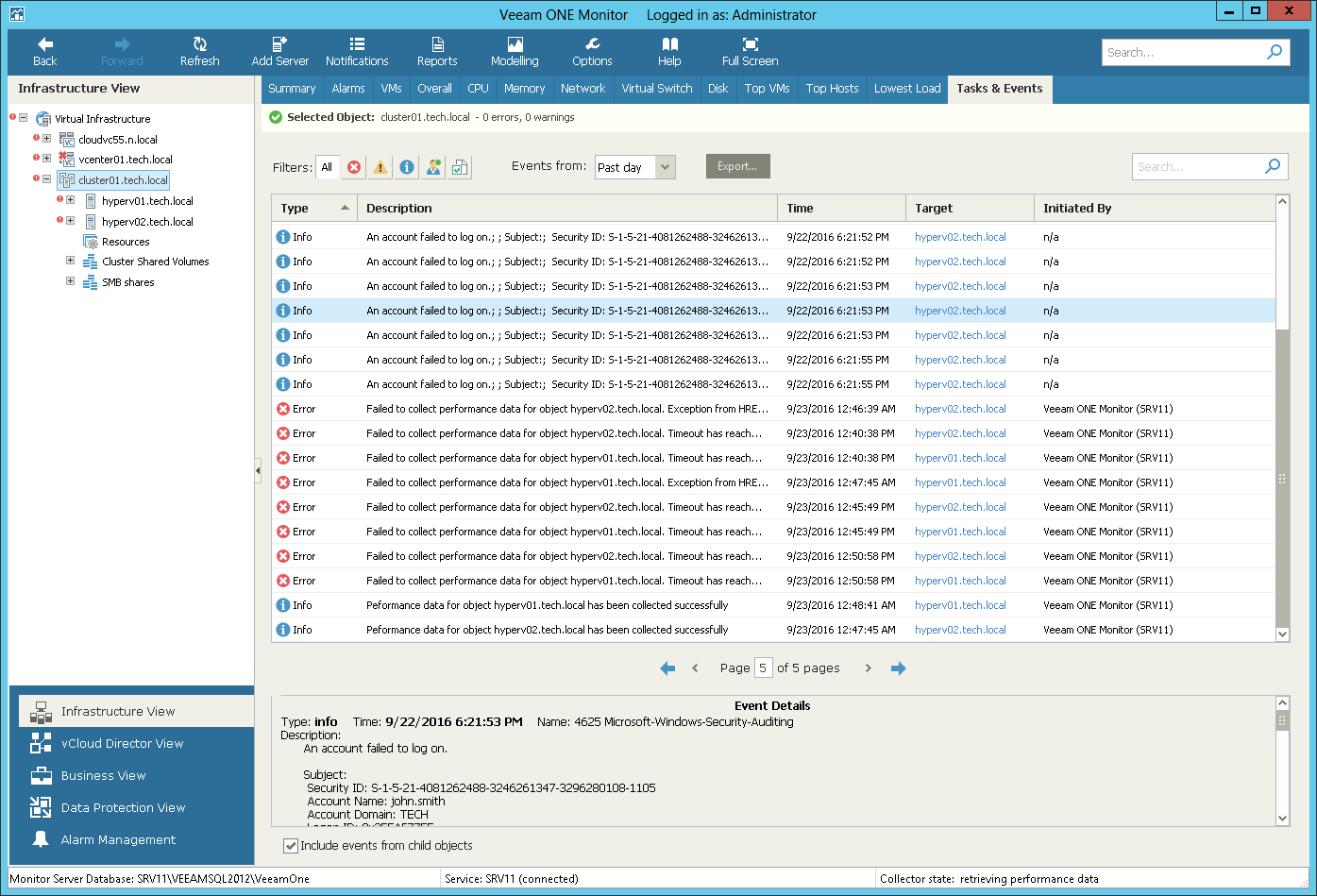Screen dimensions: 1317x896
Task: Collapse the left pane with splitter arrow
Action: [258, 471]
